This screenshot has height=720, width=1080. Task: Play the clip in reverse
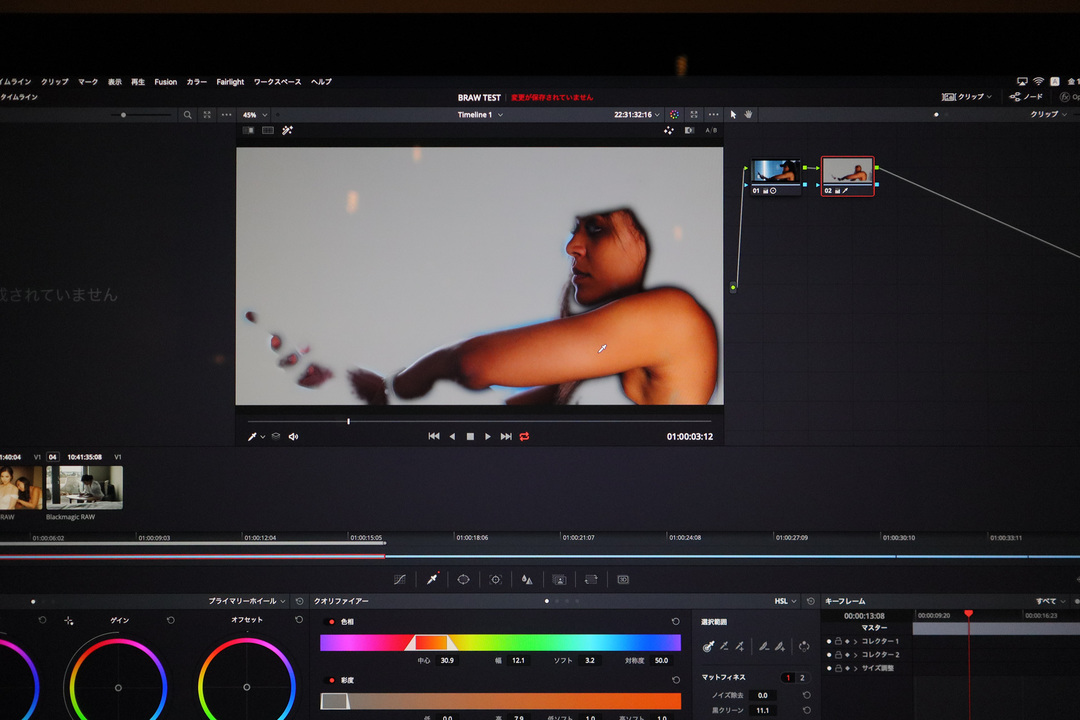point(453,437)
